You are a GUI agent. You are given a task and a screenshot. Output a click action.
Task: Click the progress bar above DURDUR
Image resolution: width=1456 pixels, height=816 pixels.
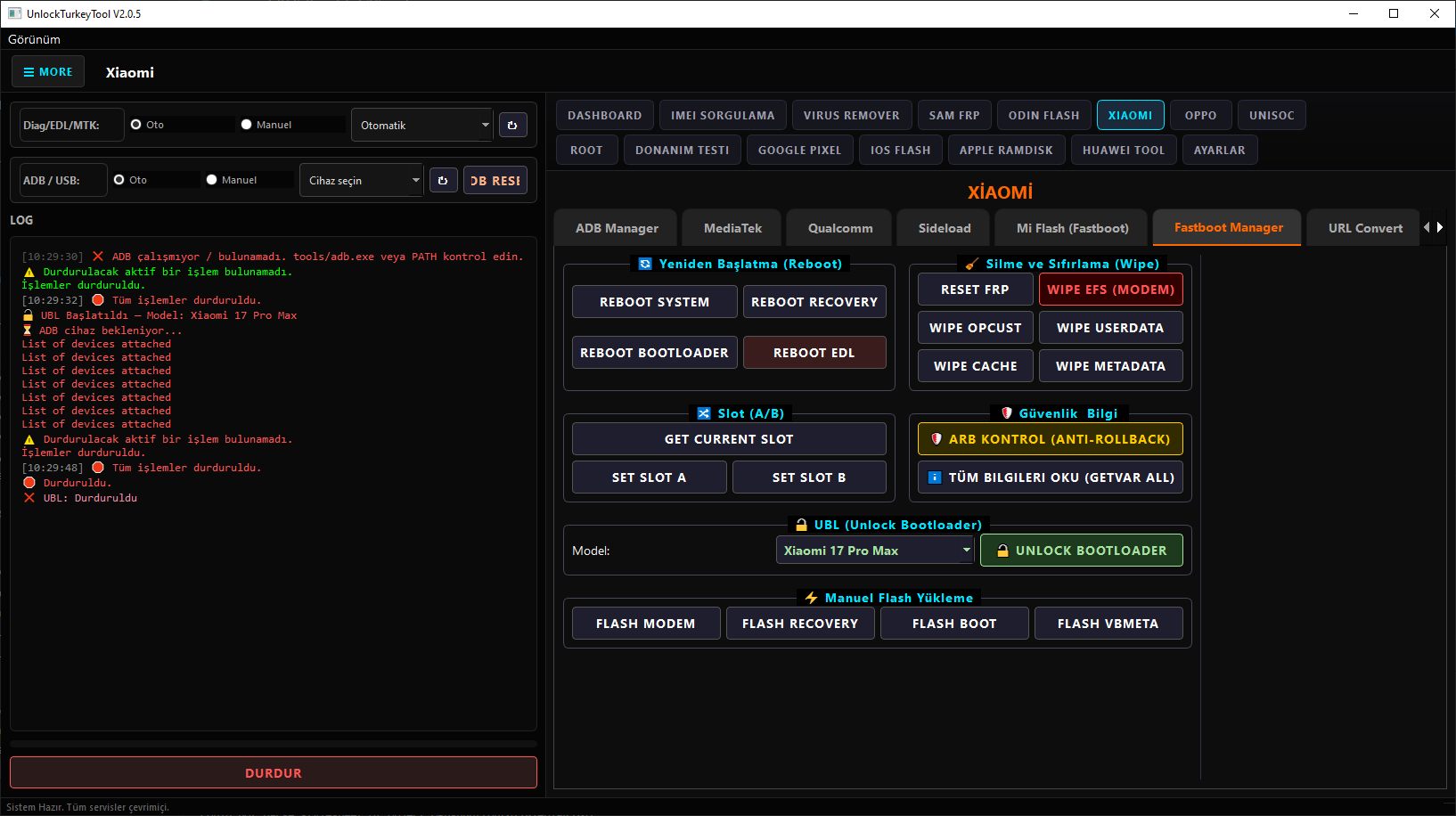[x=273, y=743]
